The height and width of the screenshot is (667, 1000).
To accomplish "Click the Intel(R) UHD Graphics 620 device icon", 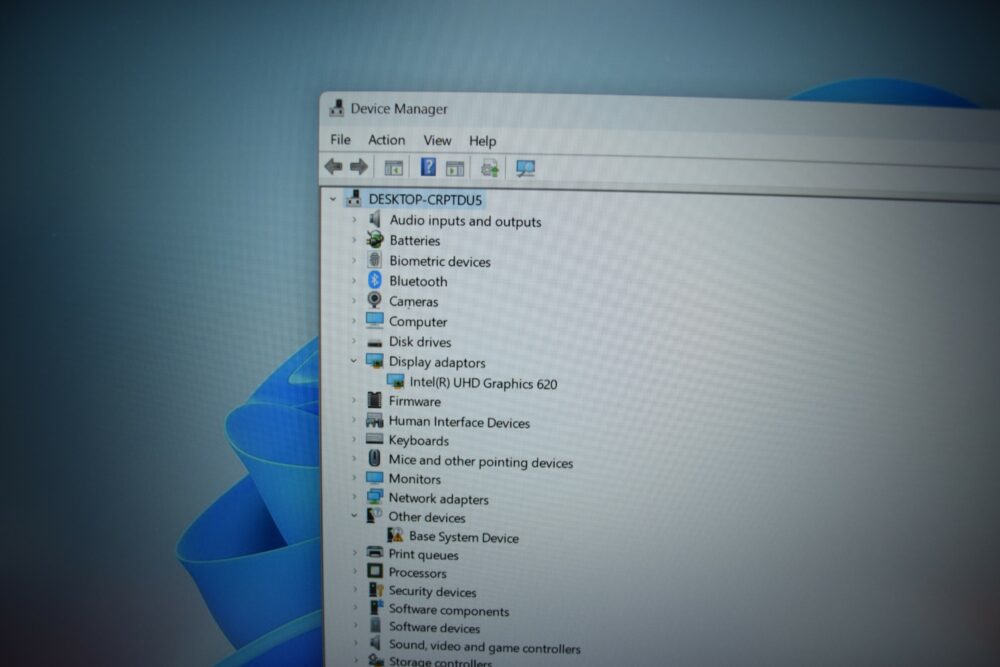I will [395, 381].
